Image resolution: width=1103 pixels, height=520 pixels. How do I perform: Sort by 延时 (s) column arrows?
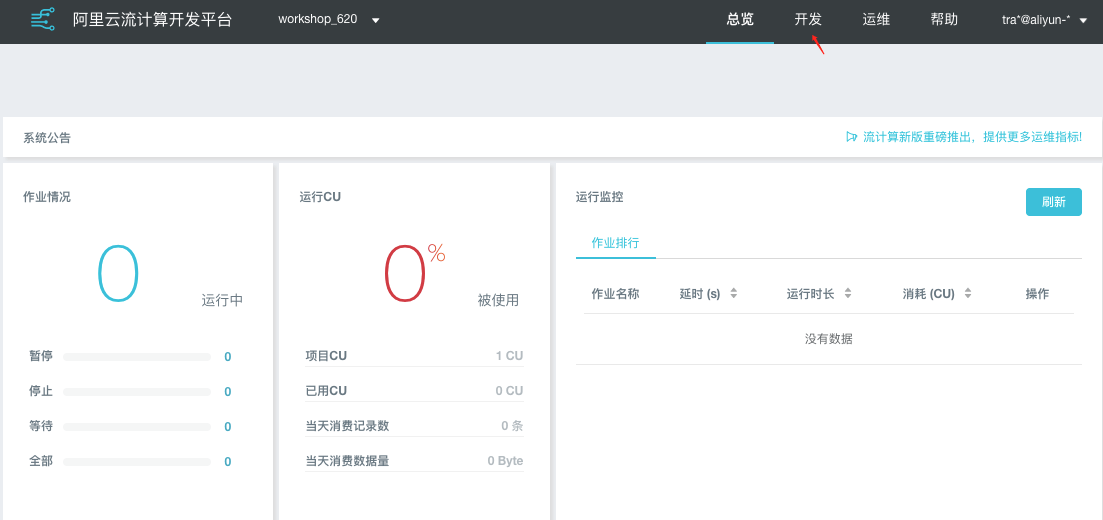tap(734, 293)
